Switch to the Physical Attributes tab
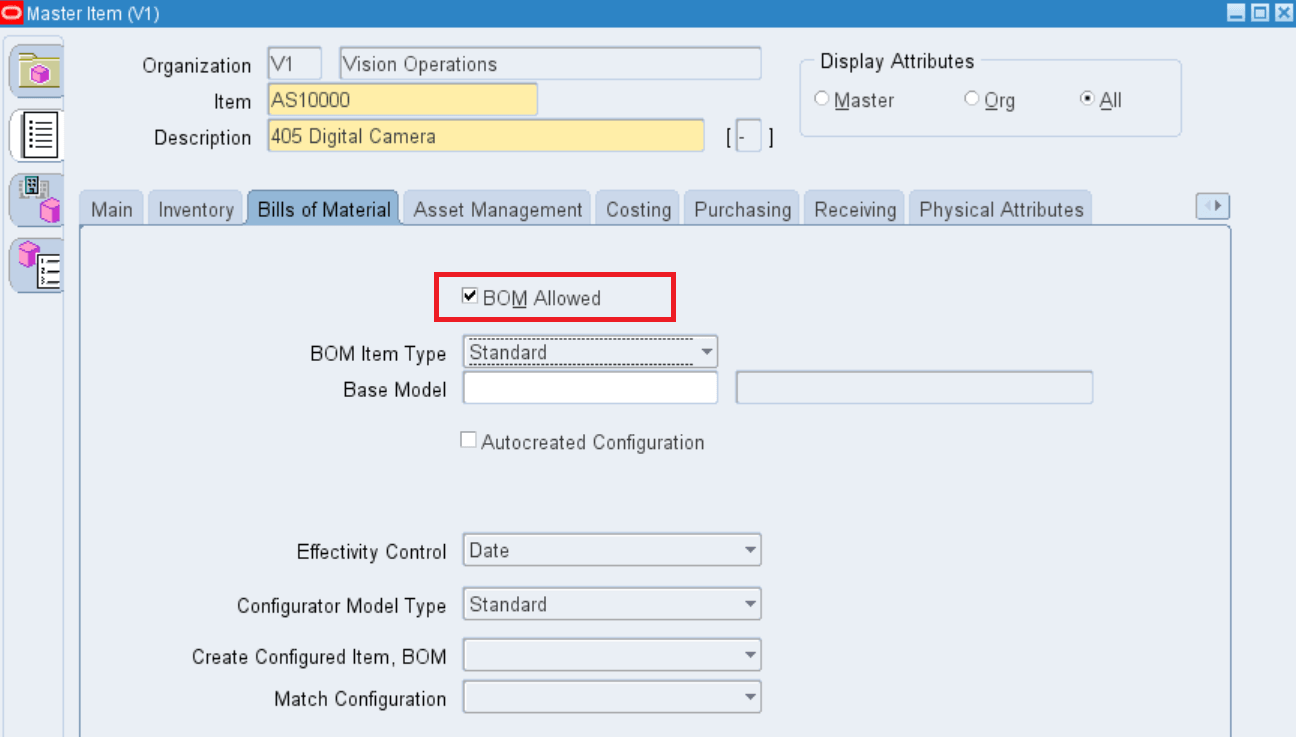The height and width of the screenshot is (737, 1296). point(1000,208)
